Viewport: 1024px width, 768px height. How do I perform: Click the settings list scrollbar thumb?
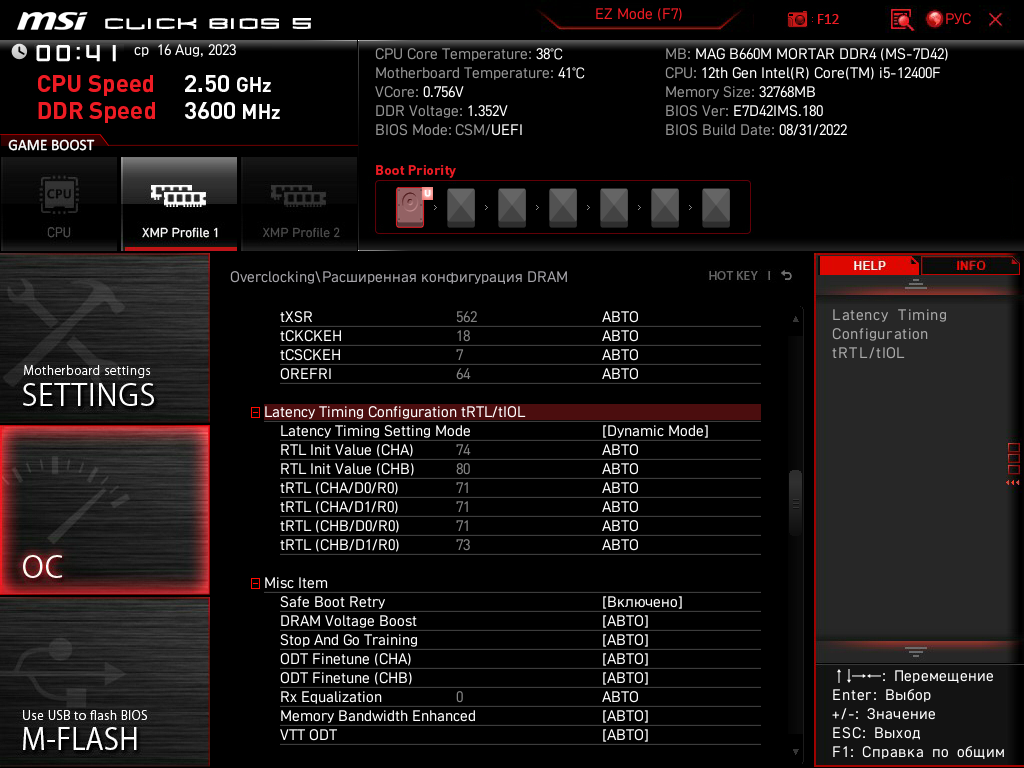coord(795,503)
